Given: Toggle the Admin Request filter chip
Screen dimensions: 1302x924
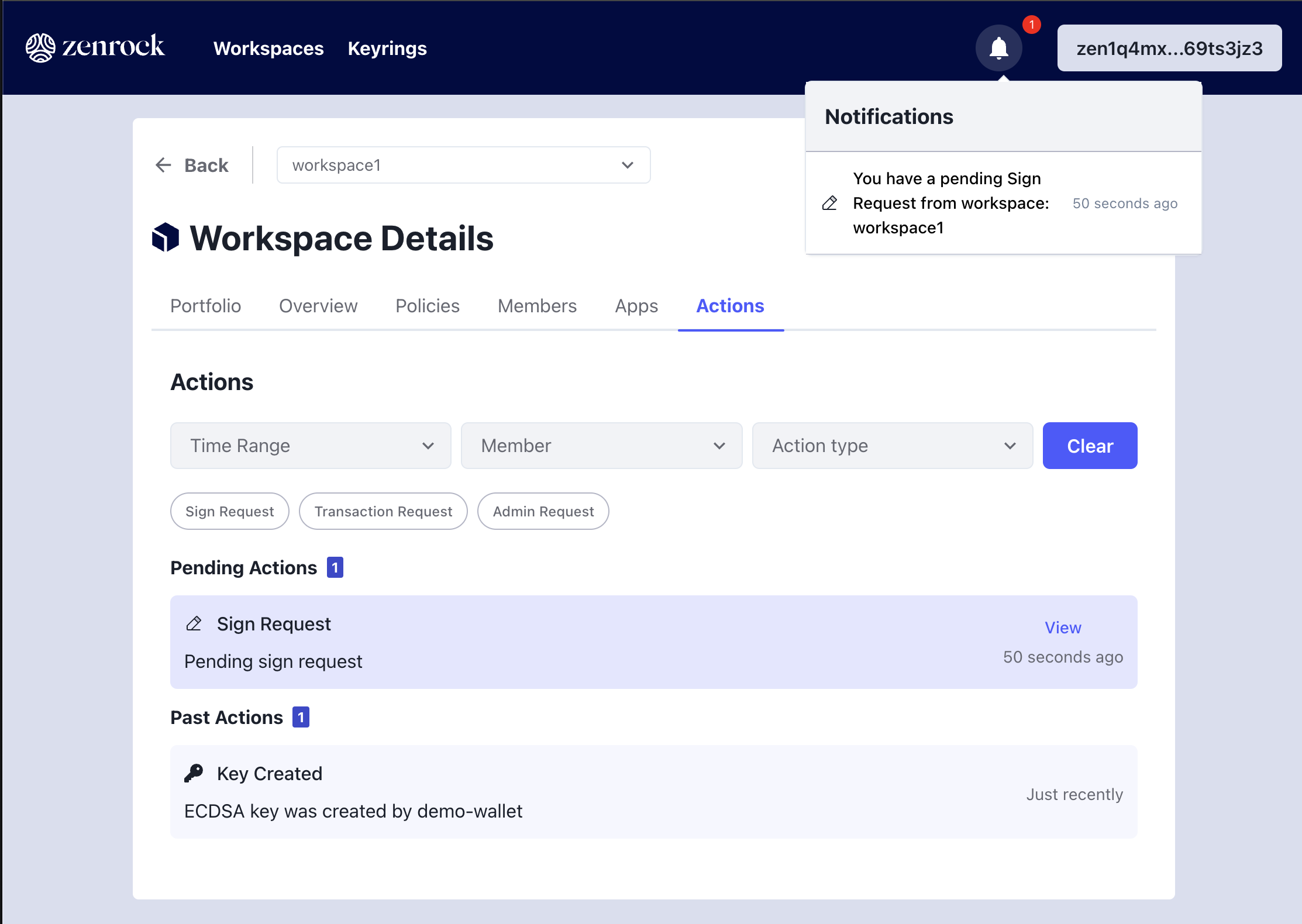Looking at the screenshot, I should (543, 511).
